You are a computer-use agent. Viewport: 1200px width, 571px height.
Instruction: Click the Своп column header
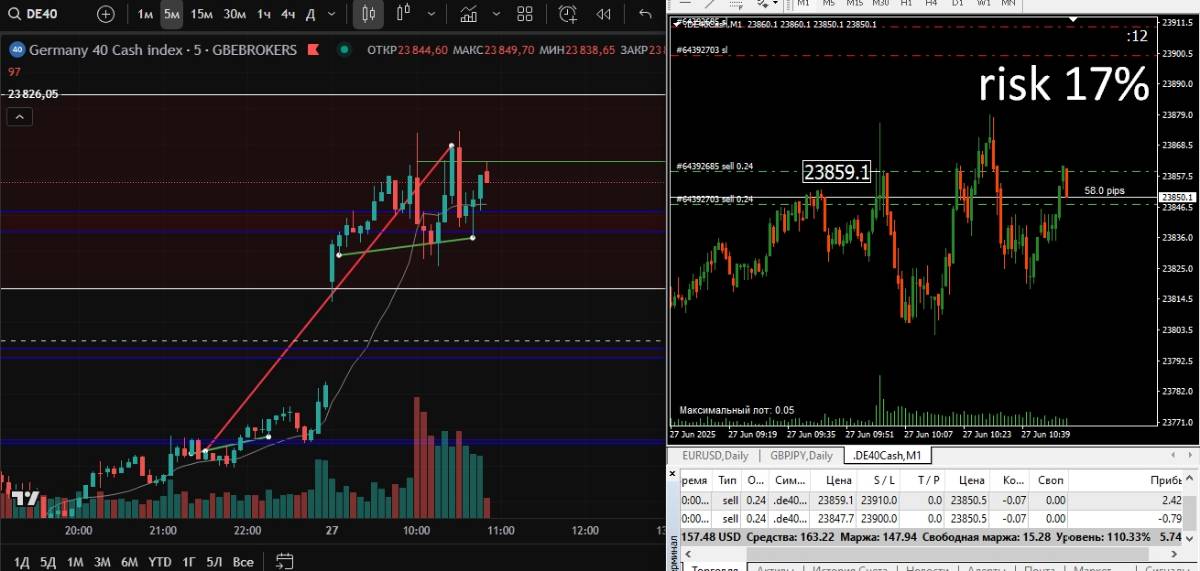pyautogui.click(x=1050, y=480)
